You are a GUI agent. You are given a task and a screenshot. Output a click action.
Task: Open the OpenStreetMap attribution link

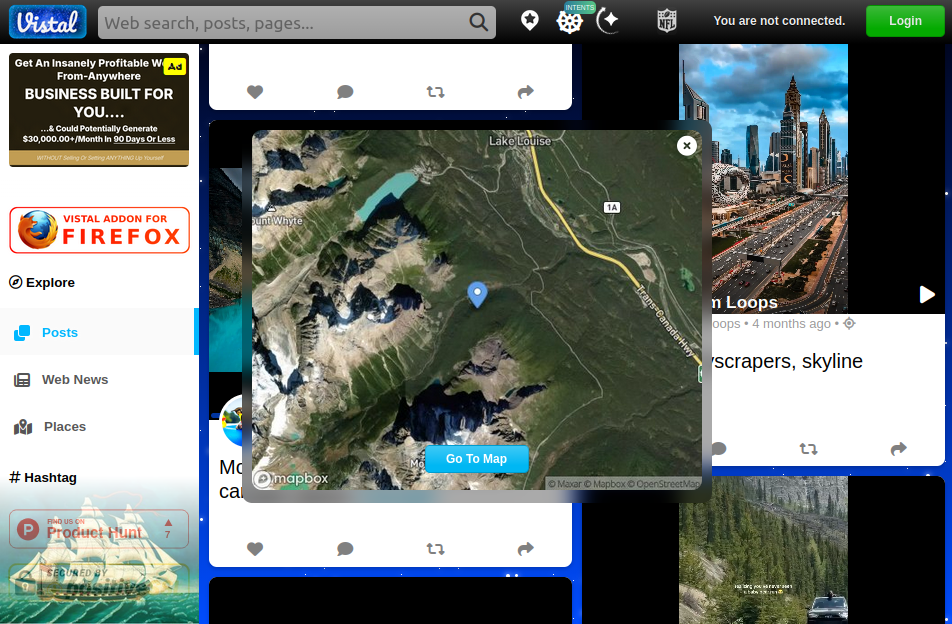click(x=668, y=483)
